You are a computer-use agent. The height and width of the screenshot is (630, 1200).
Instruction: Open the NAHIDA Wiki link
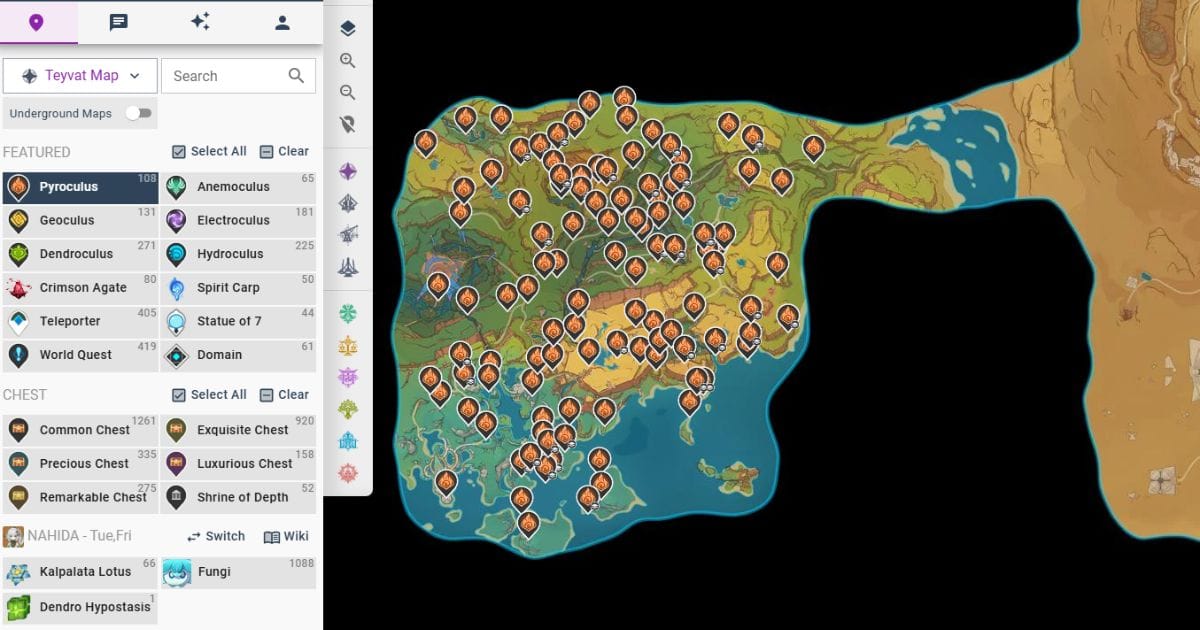pyautogui.click(x=287, y=536)
